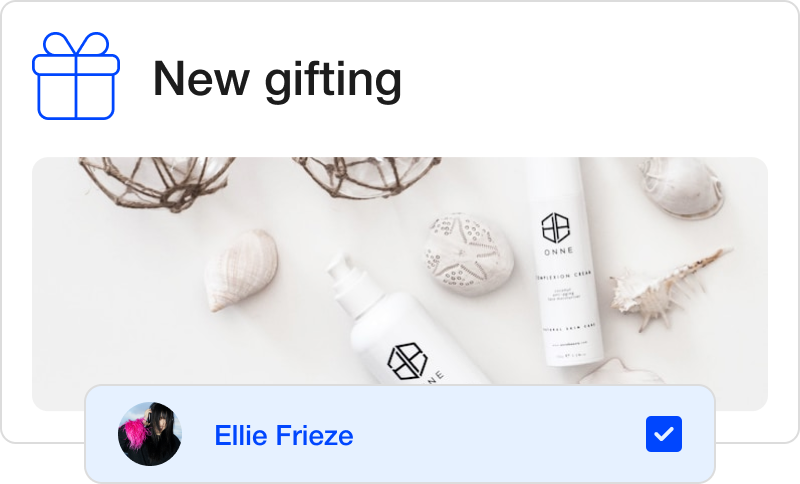The width and height of the screenshot is (800, 484).
Task: Click the "Complexion Cream" label on the tube
Action: tap(564, 275)
